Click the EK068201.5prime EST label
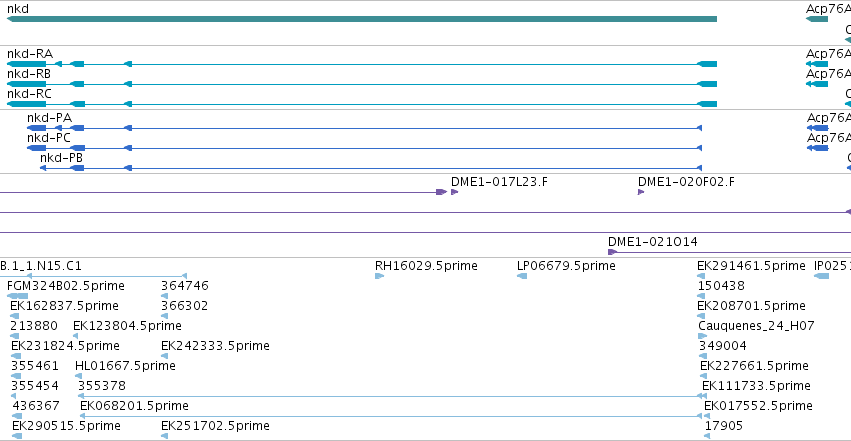This screenshot has width=851, height=441. (135, 406)
